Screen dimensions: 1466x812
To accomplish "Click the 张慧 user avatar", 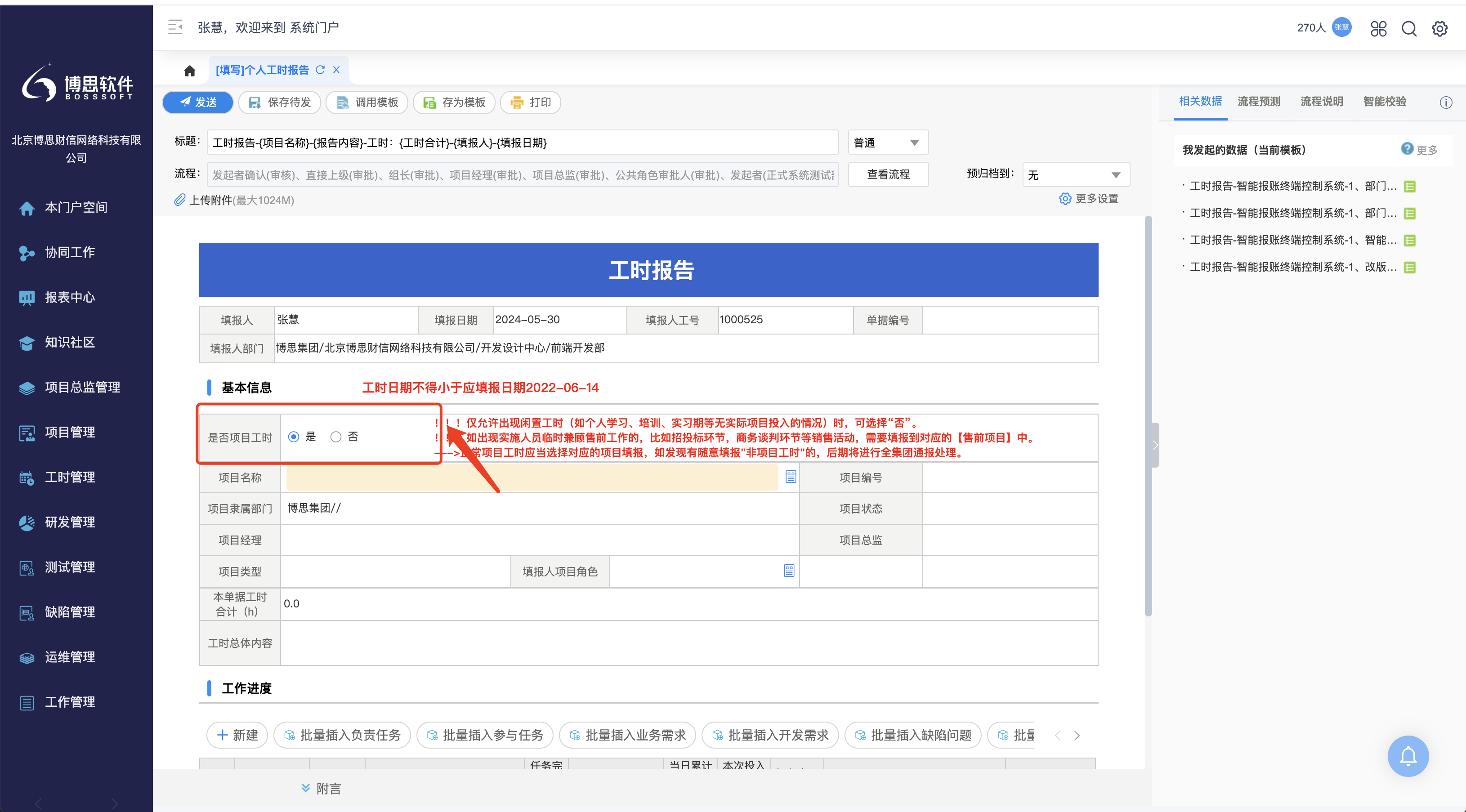I will [x=1341, y=27].
